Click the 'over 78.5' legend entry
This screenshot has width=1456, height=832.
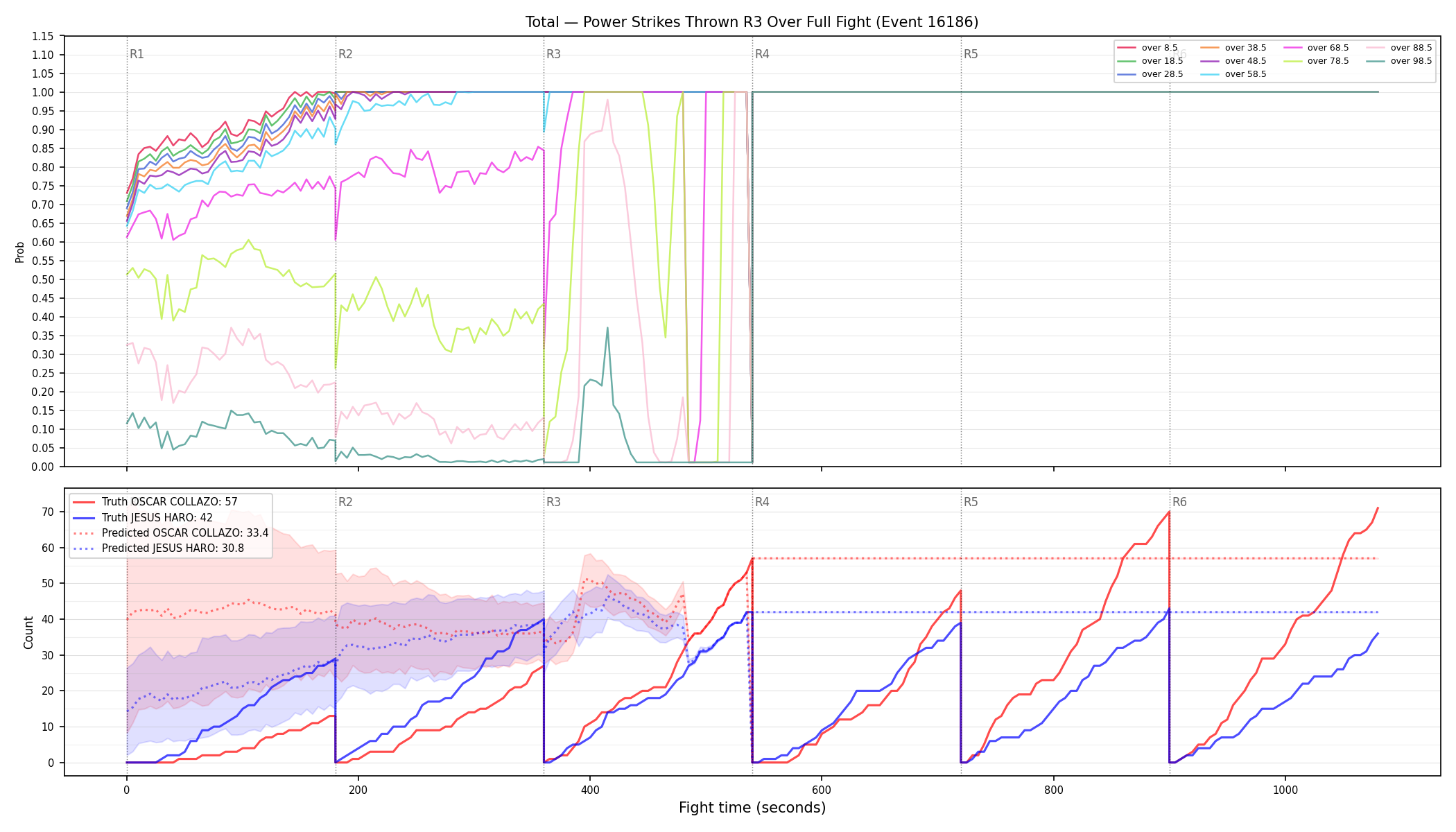tap(1316, 61)
